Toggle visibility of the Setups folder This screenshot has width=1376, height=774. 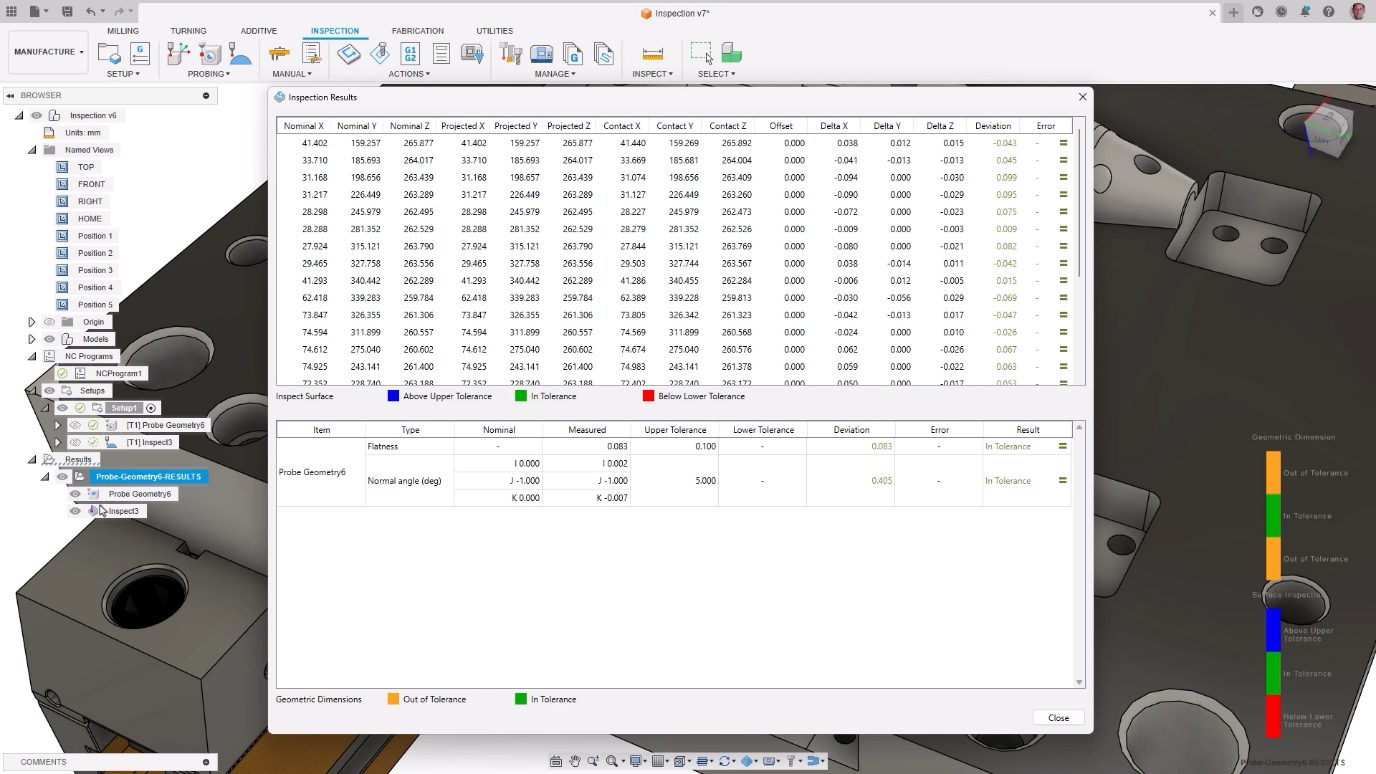point(48,391)
